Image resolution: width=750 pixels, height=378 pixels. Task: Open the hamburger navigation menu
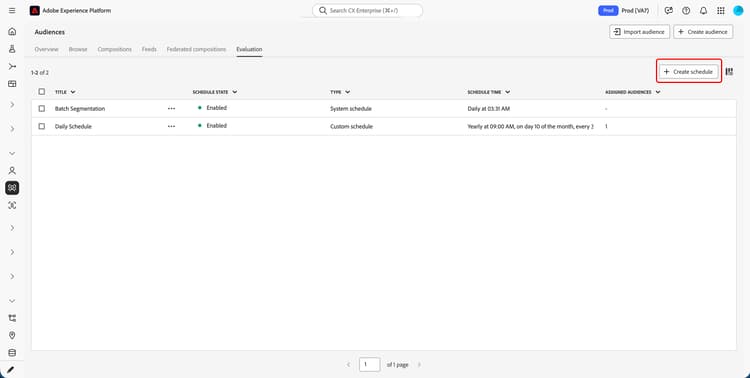[x=12, y=11]
